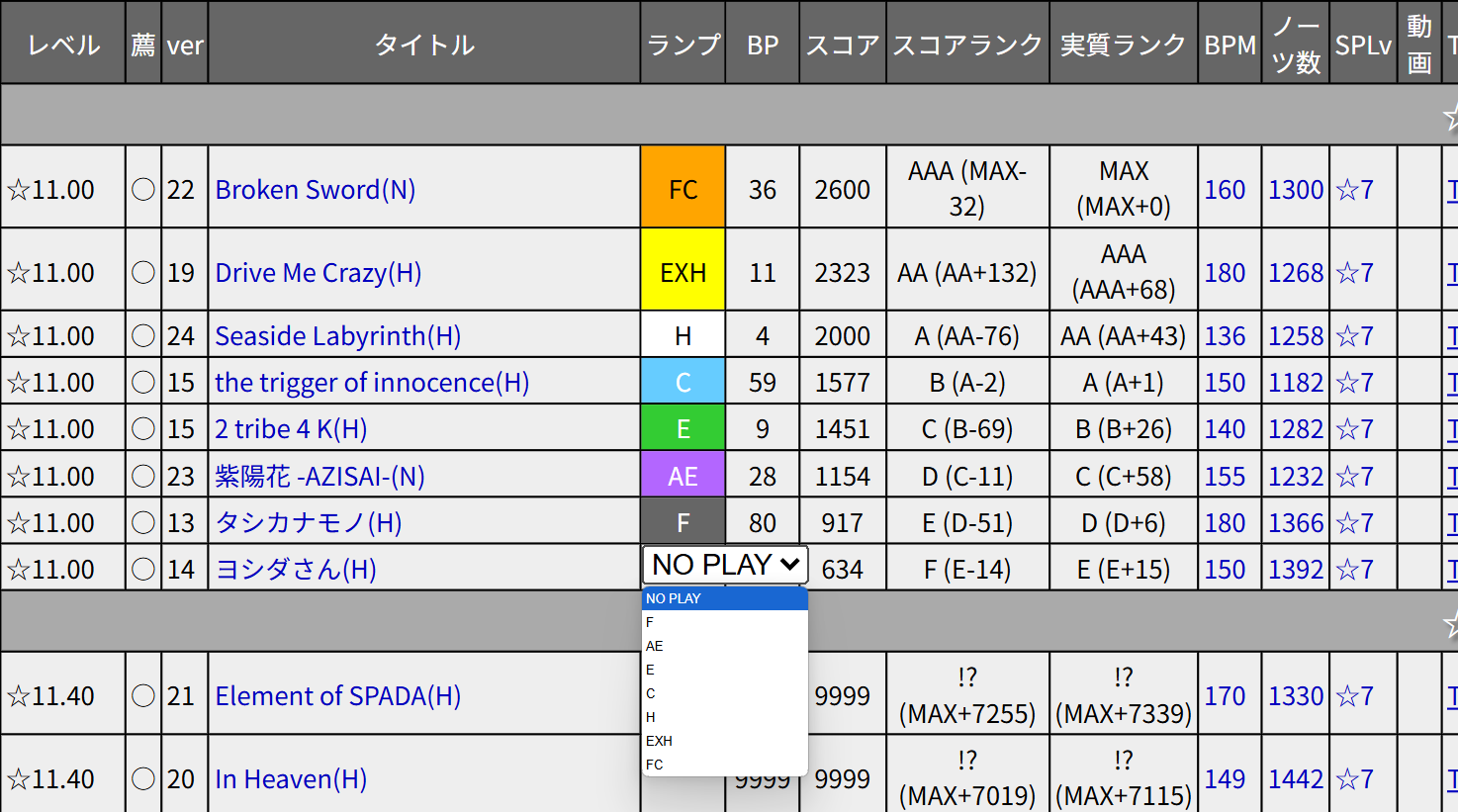This screenshot has height=812, width=1458.
Task: Sort by the 薦 column header
Action: [x=143, y=44]
